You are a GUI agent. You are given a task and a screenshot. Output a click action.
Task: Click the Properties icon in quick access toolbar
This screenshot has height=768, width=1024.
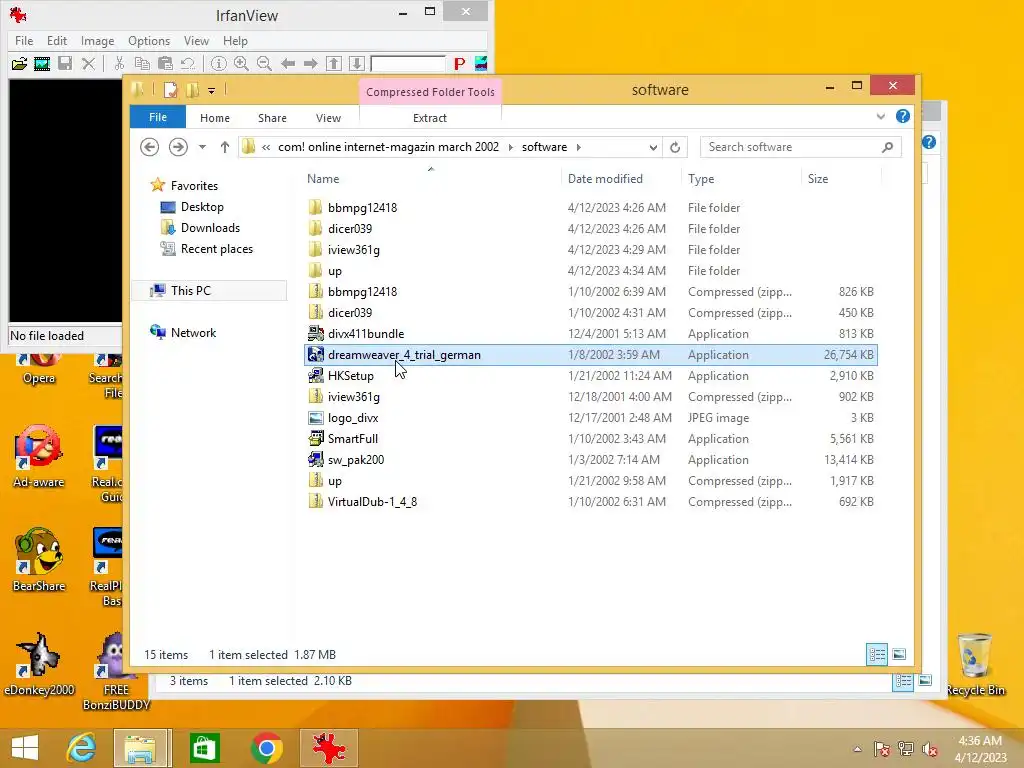click(170, 90)
